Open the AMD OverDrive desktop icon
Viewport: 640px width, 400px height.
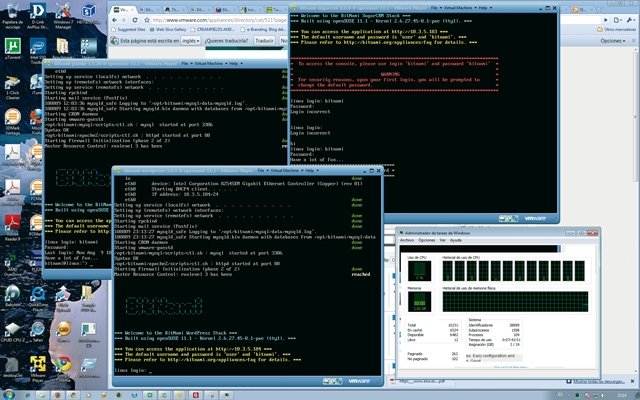(13, 265)
